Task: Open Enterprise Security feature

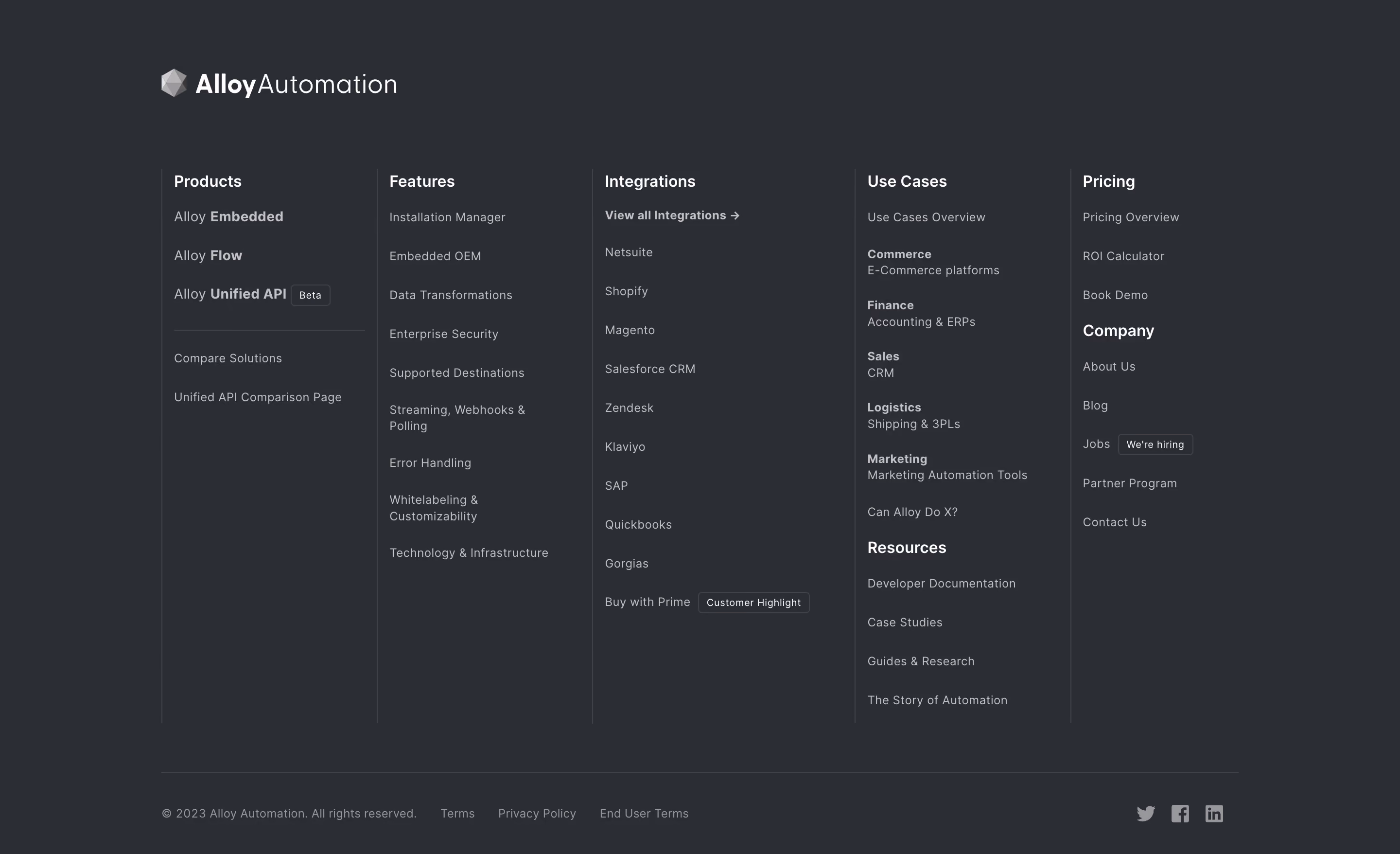Action: (x=444, y=334)
